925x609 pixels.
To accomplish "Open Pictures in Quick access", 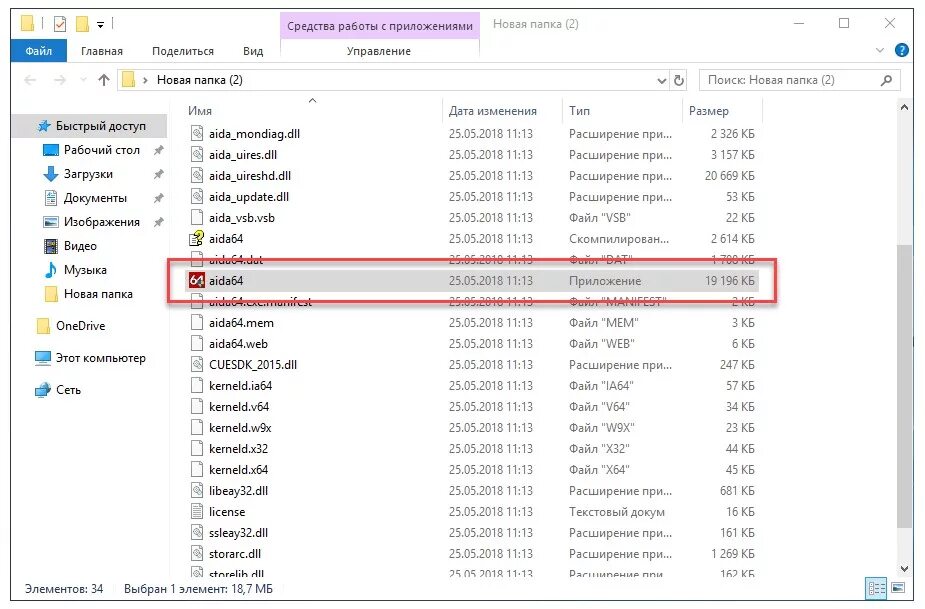I will pyautogui.click(x=92, y=222).
